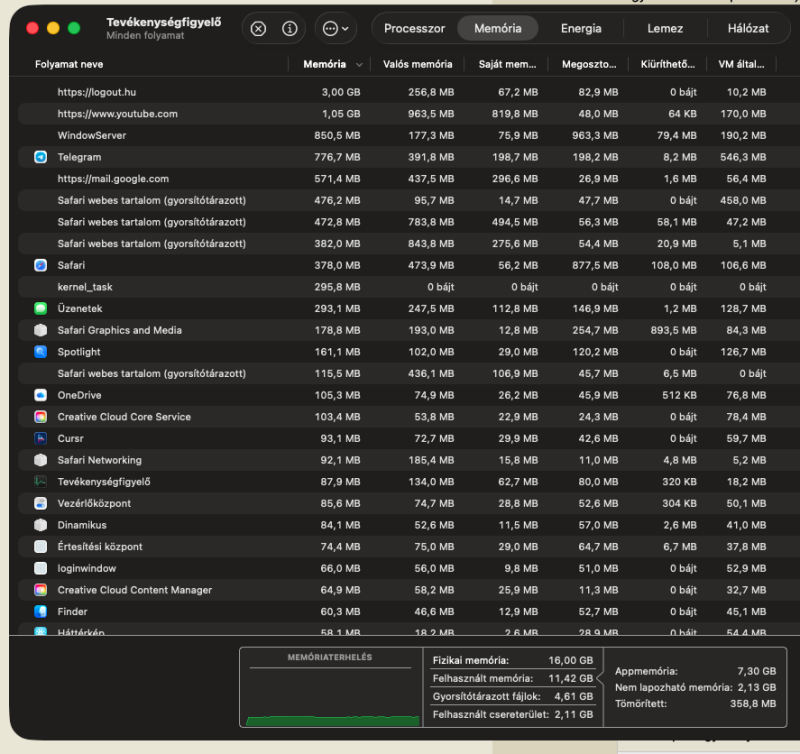Viewport: 800px width, 754px height.
Task: Switch to the Energia tab
Action: tap(581, 29)
